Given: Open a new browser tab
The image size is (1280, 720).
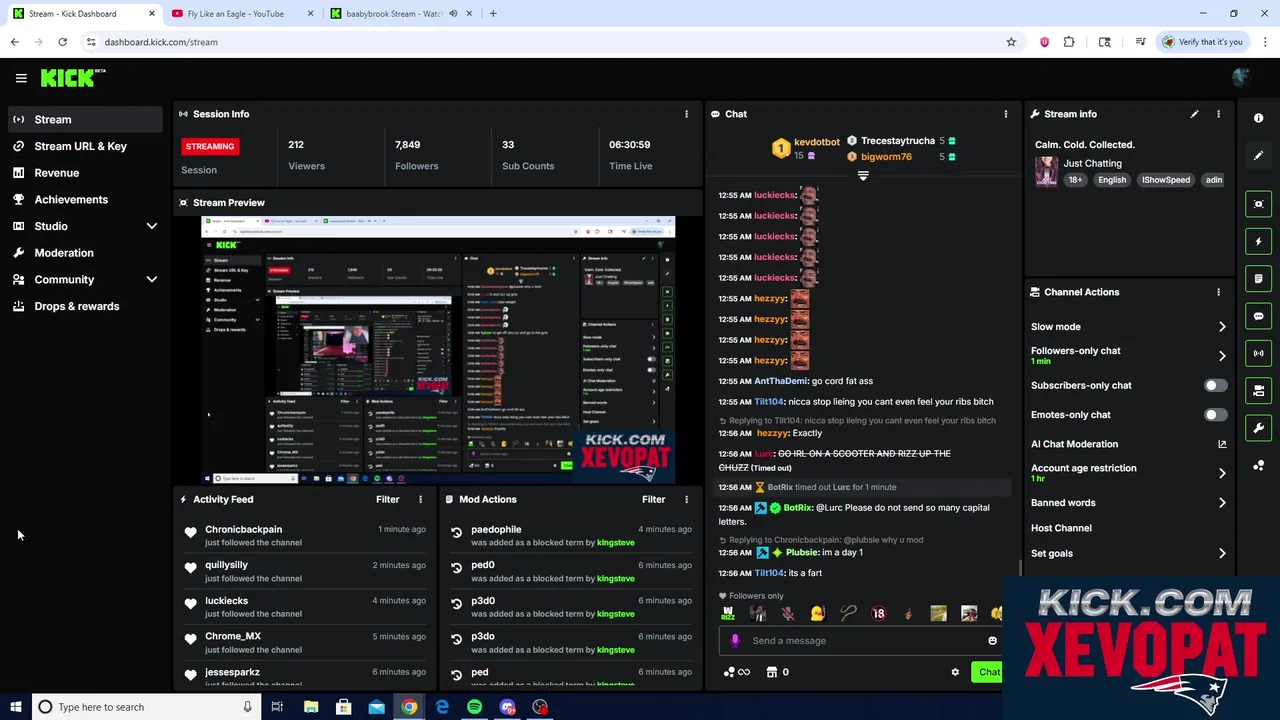Looking at the screenshot, I should (493, 14).
